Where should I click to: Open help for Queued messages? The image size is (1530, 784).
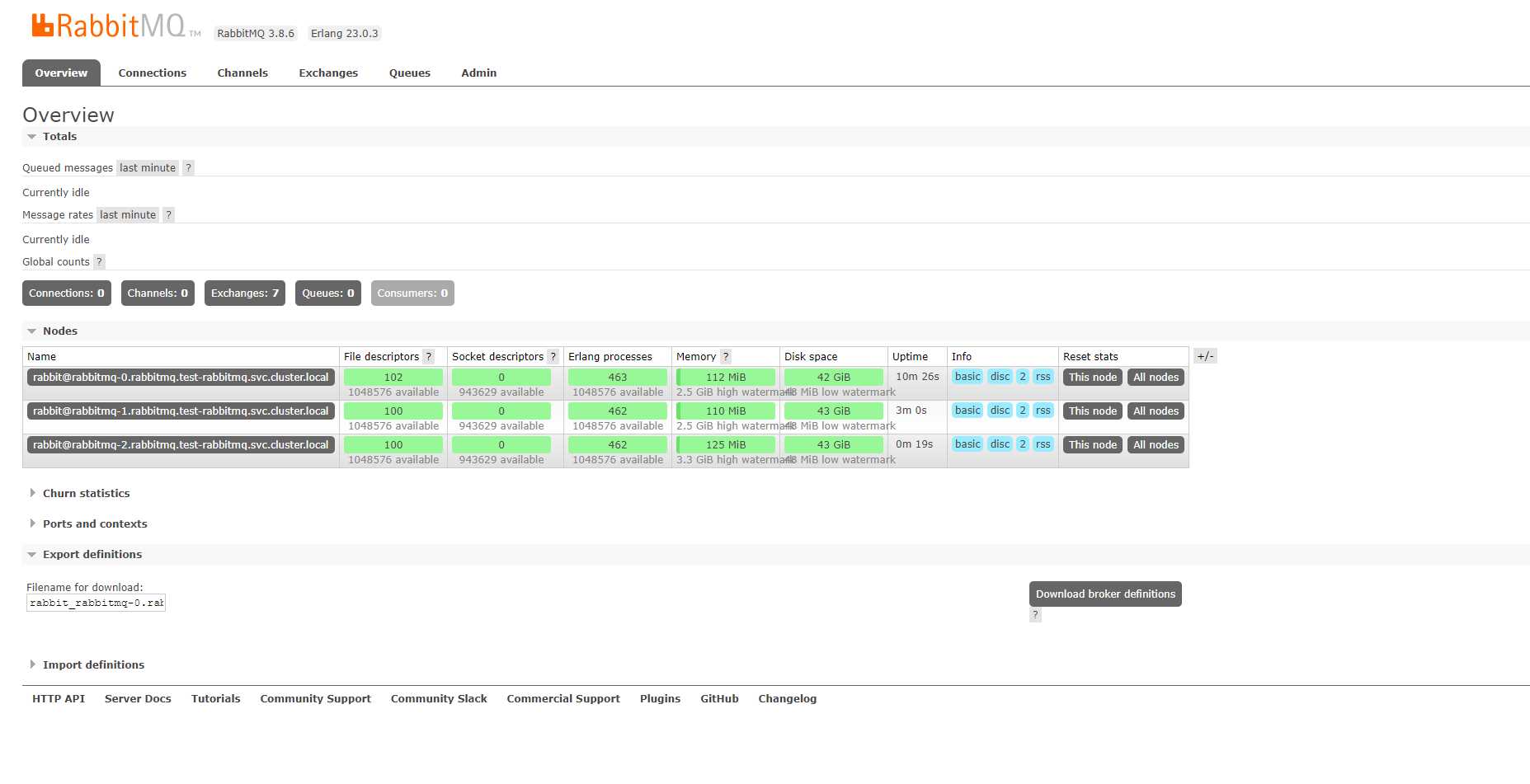188,168
